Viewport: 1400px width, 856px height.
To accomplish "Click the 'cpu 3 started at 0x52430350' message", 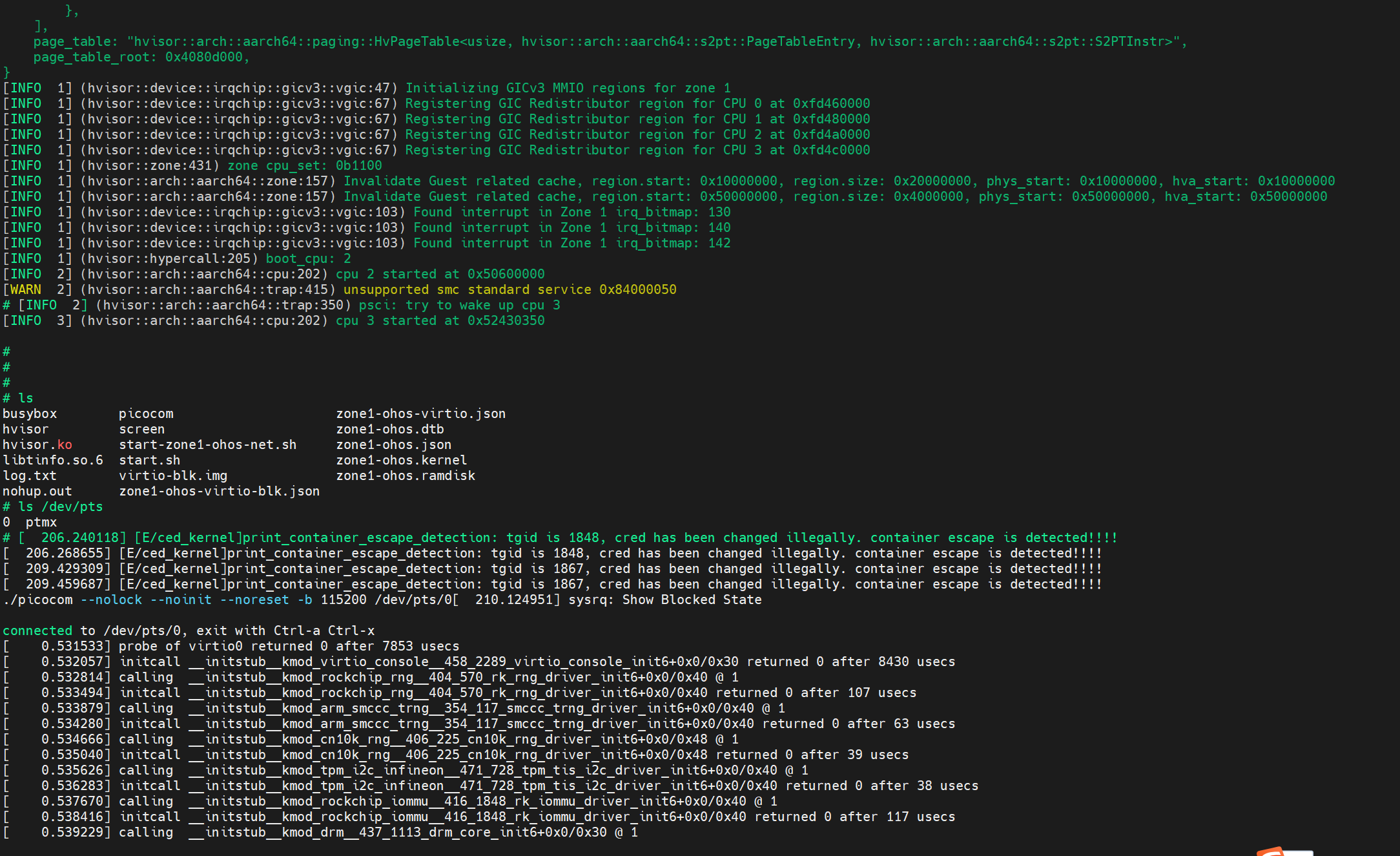I will pyautogui.click(x=440, y=320).
